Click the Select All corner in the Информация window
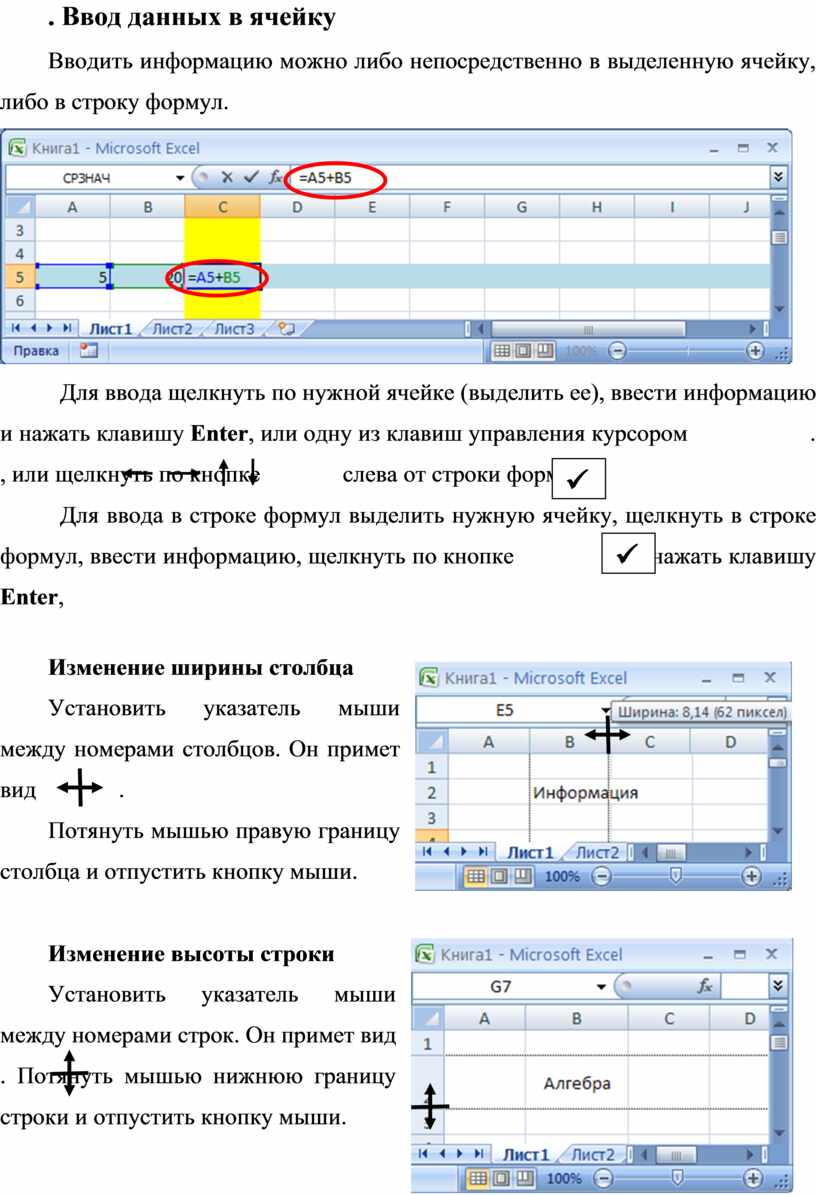 pos(431,742)
